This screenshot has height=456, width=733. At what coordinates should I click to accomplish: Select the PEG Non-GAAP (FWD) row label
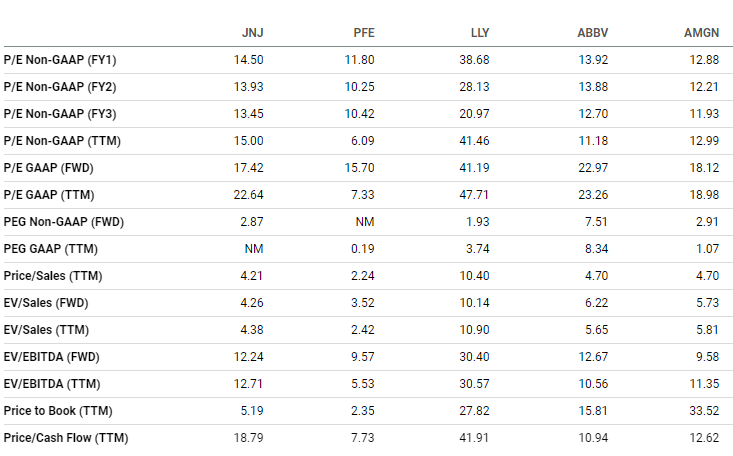(x=64, y=222)
